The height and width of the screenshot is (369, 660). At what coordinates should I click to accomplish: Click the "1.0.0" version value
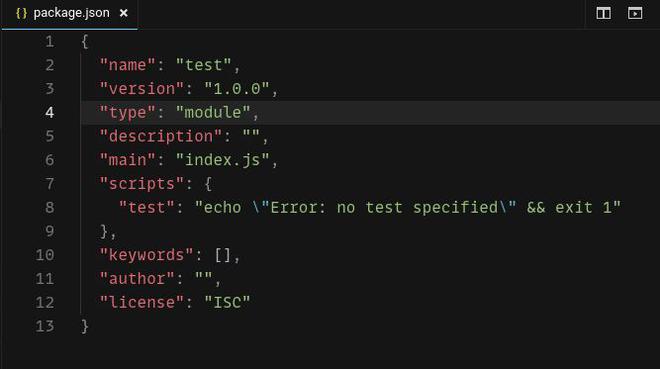[237, 88]
